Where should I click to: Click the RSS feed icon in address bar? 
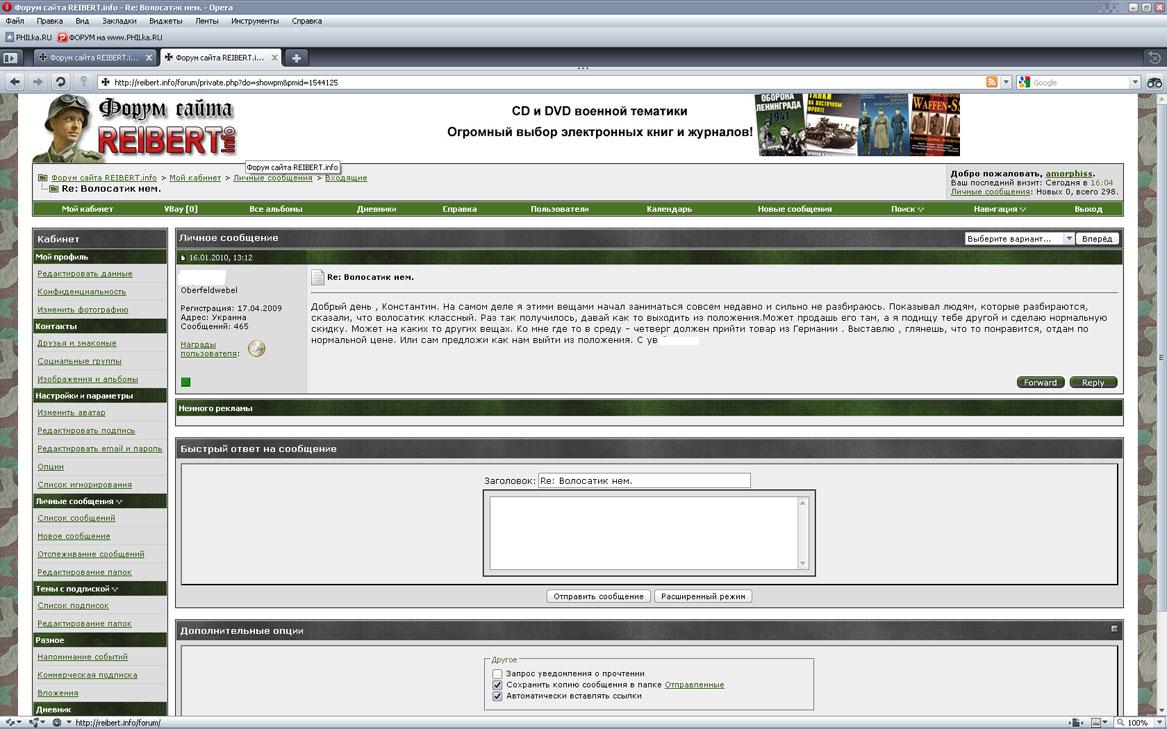click(991, 82)
